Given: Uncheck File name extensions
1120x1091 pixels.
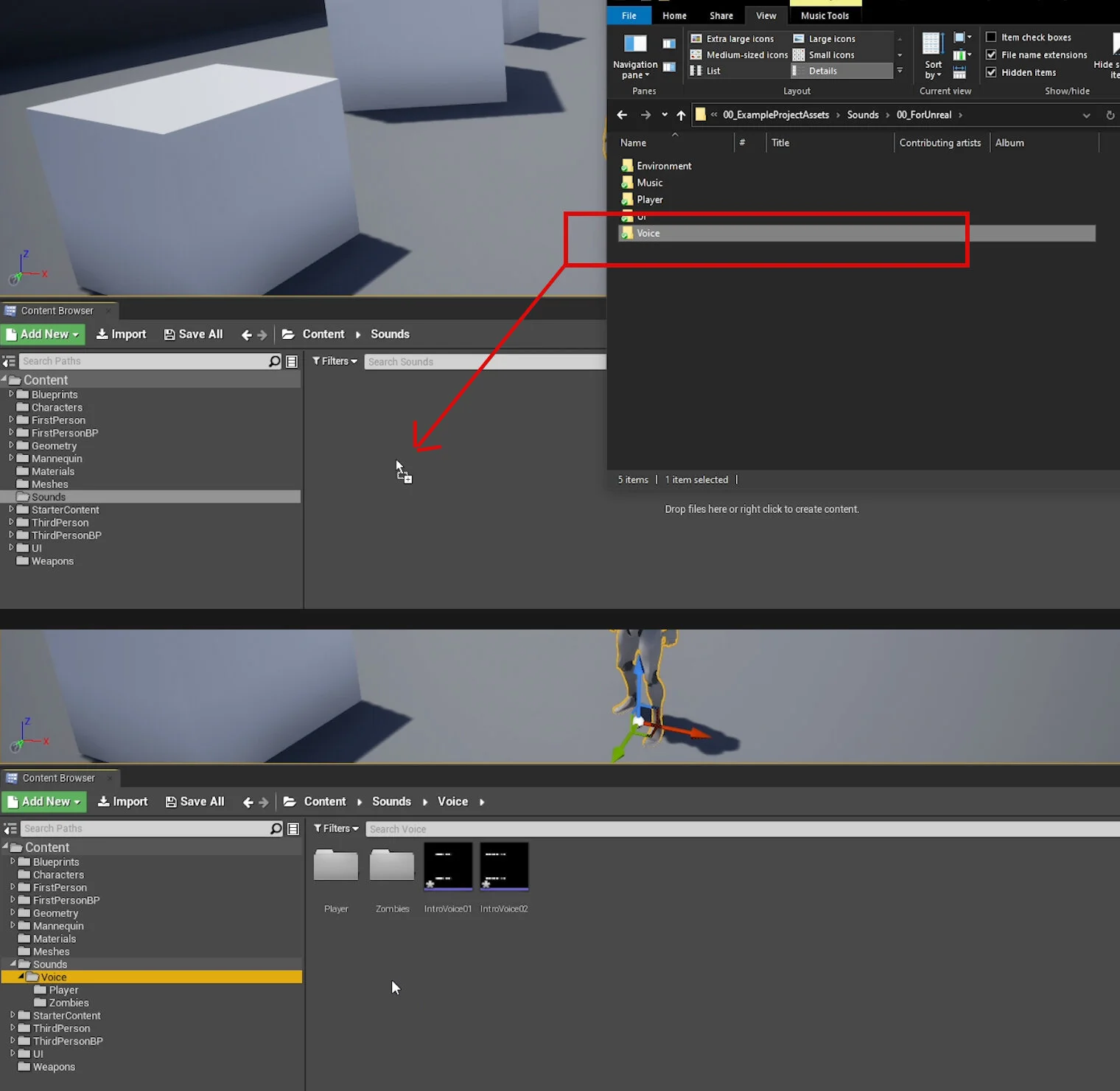Looking at the screenshot, I should click(991, 55).
